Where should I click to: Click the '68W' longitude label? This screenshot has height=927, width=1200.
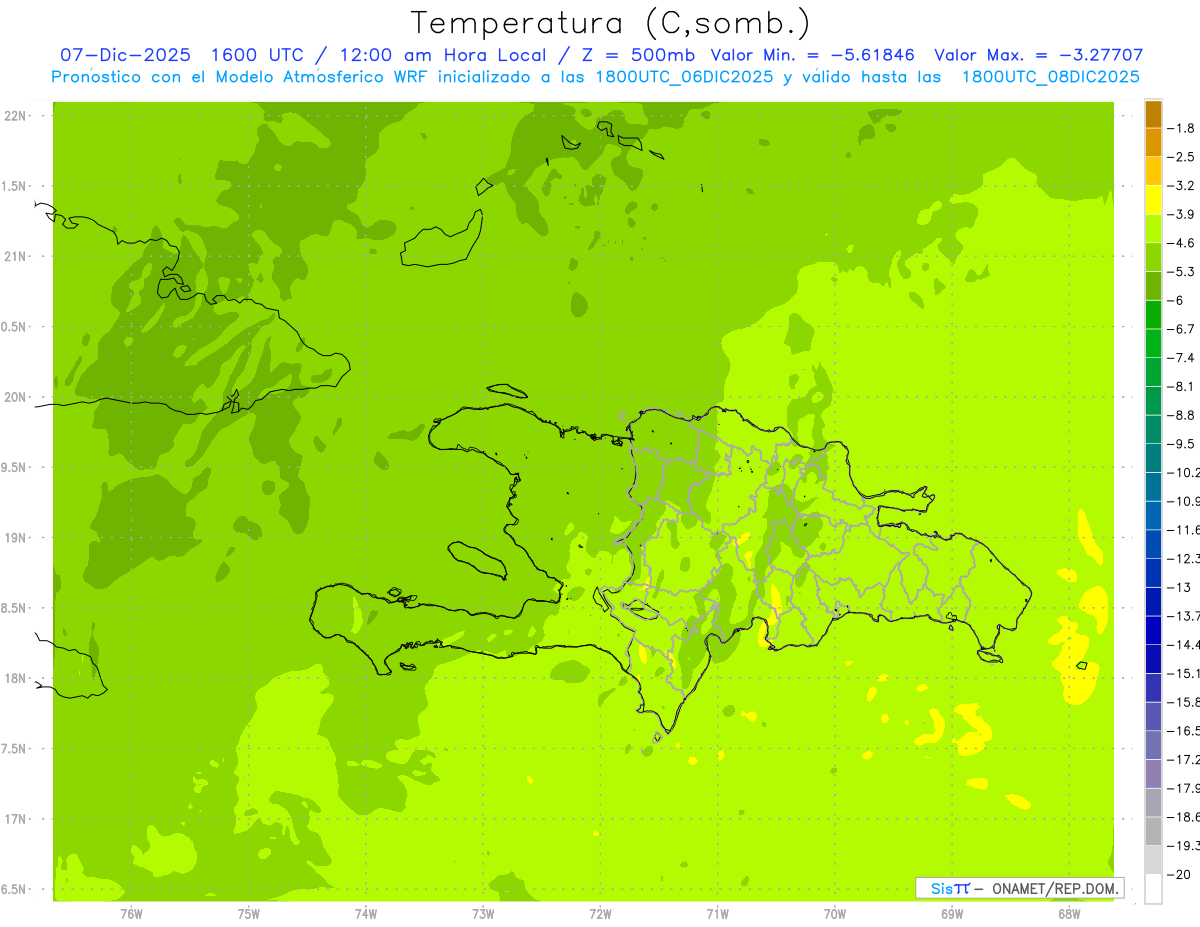pos(1068,914)
